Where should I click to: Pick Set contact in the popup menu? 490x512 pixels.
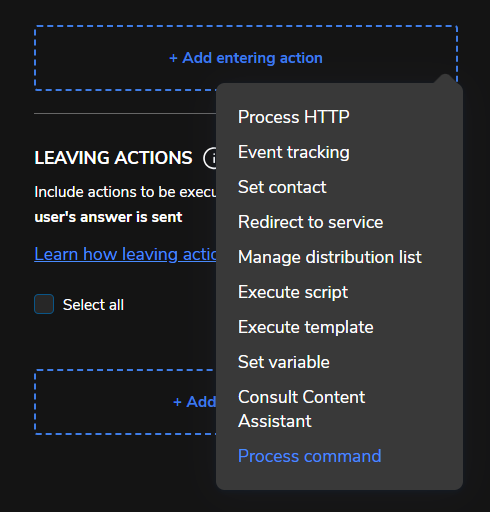[282, 187]
